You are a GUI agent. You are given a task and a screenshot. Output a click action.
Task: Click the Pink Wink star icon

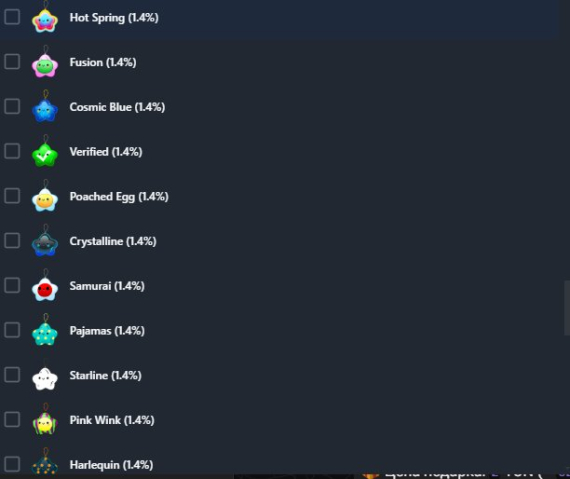tap(45, 423)
